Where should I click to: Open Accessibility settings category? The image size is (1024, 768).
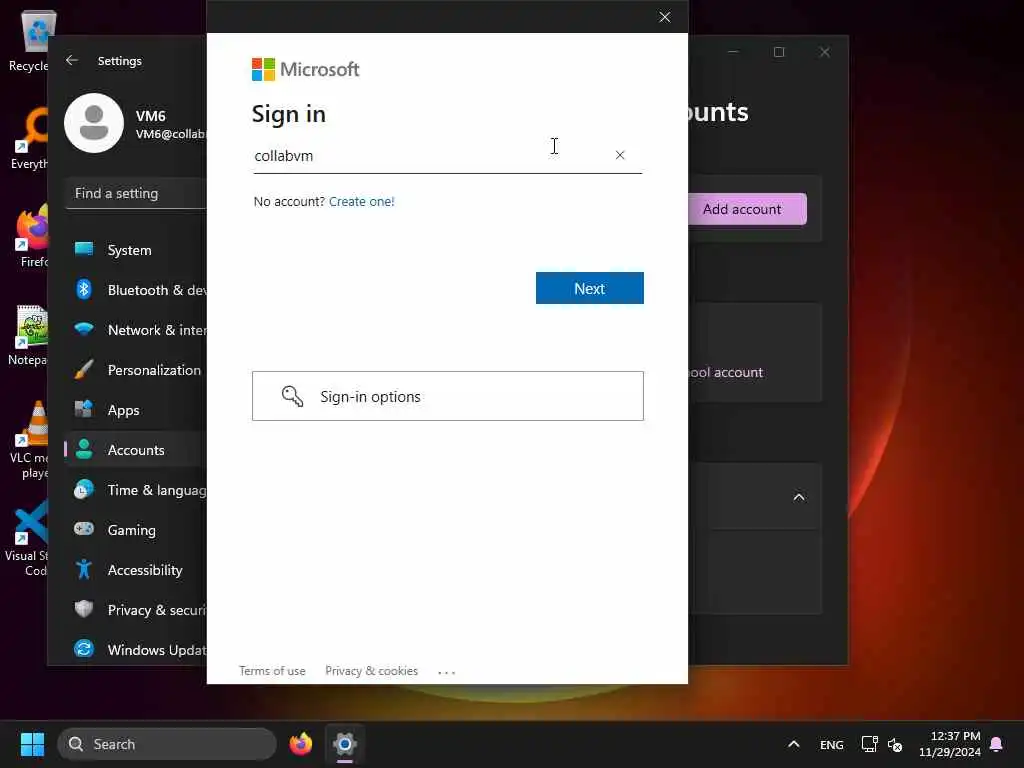[x=135, y=569]
